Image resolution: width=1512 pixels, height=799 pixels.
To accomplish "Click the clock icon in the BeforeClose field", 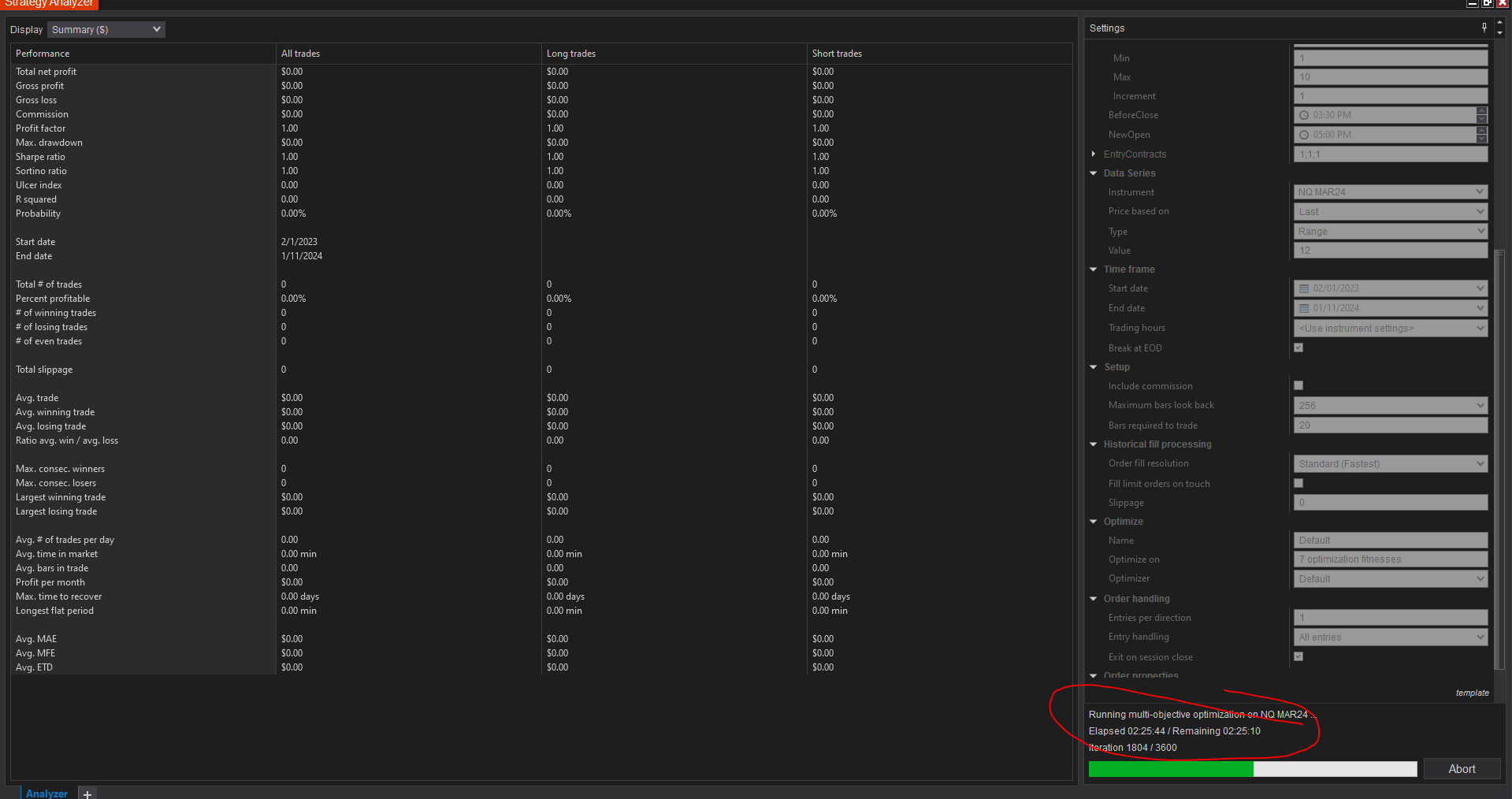I will [1304, 115].
